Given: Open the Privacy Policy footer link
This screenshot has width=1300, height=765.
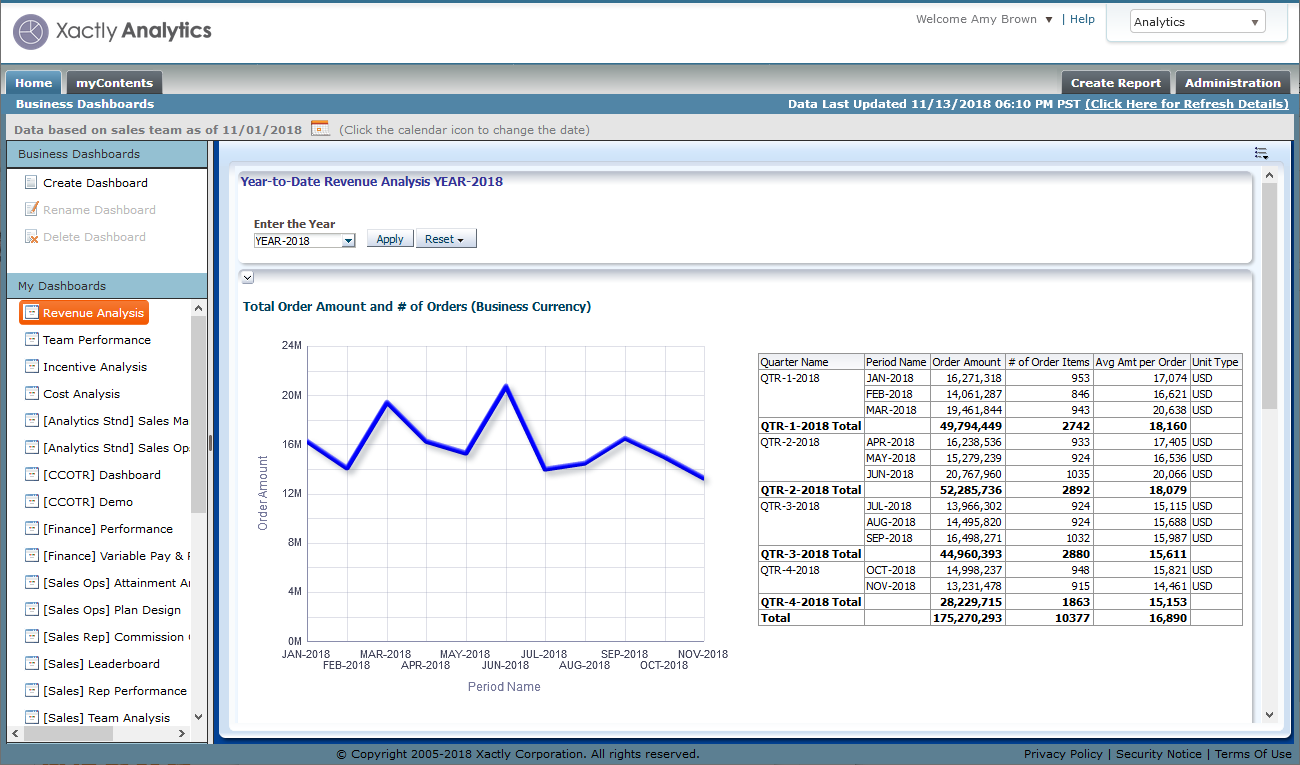Looking at the screenshot, I should tap(1063, 754).
